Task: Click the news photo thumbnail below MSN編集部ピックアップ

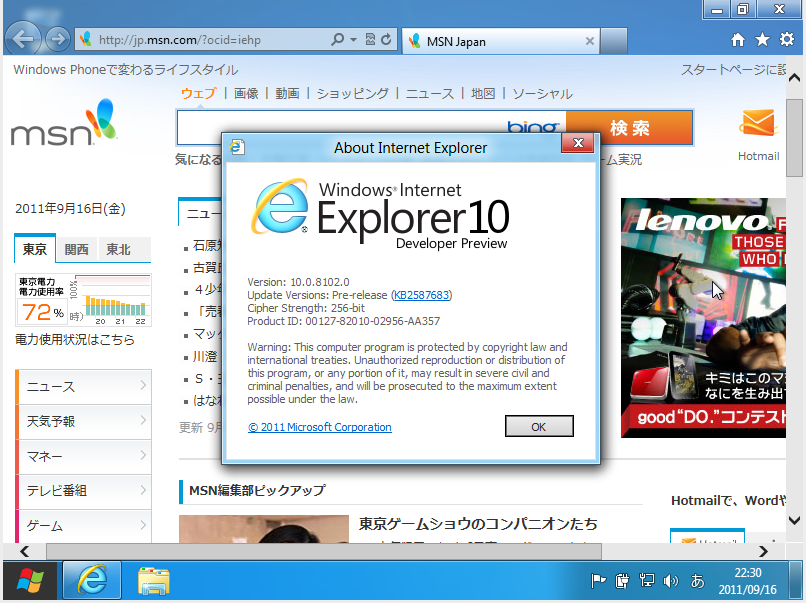Action: (264, 529)
